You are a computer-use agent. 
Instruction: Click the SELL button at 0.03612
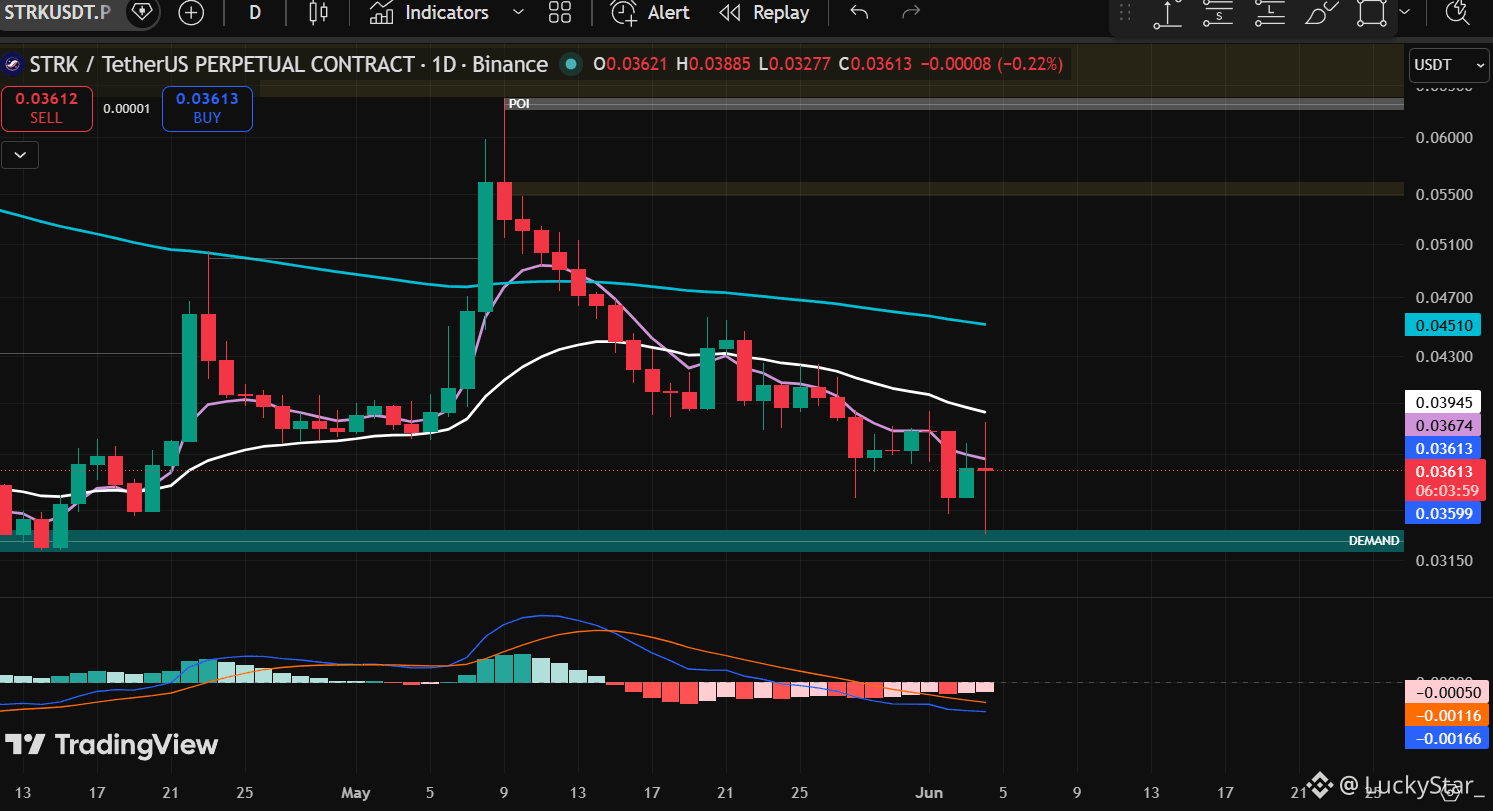click(x=46, y=109)
